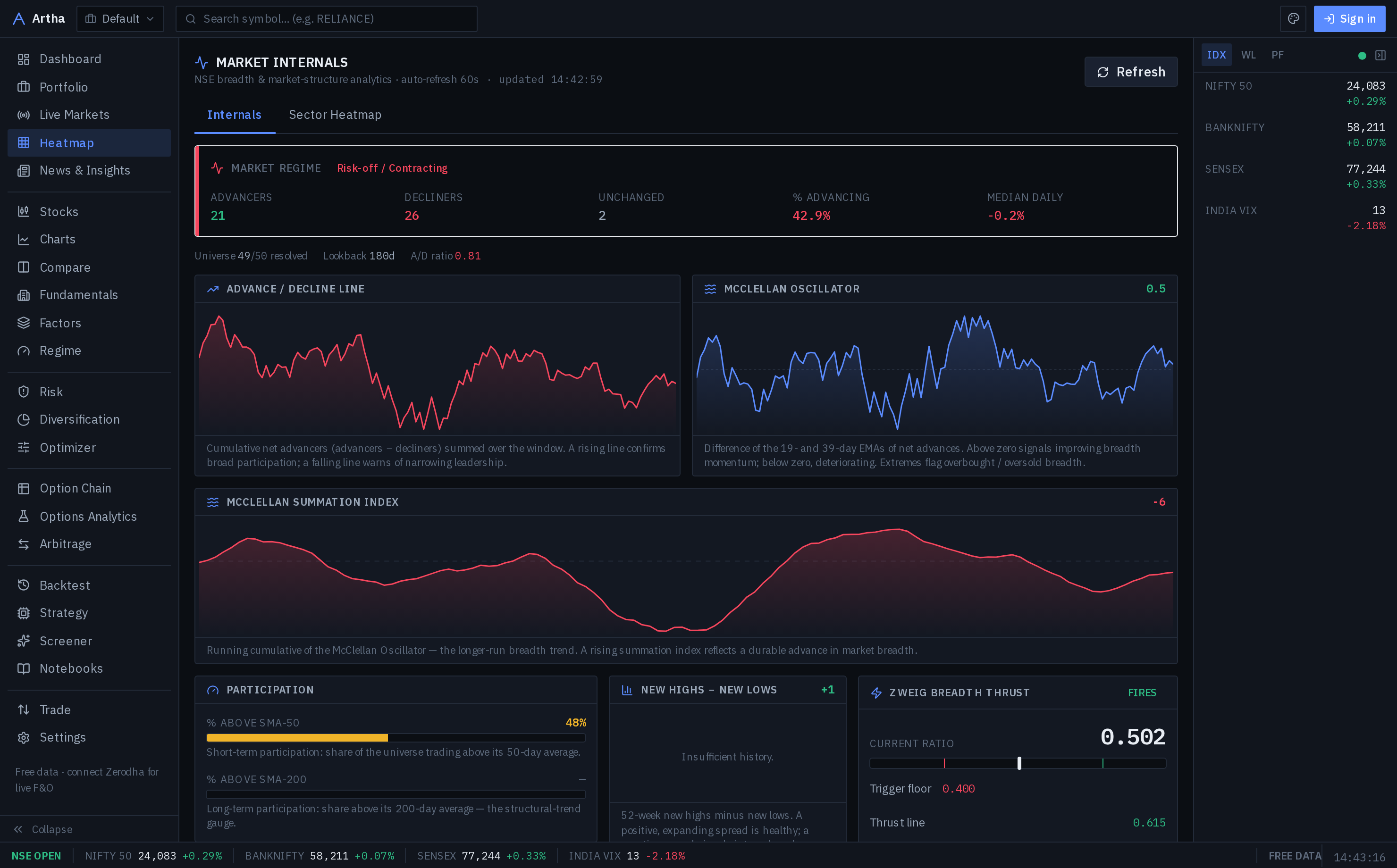The height and width of the screenshot is (868, 1397).
Task: Click the Refresh button
Action: (x=1130, y=72)
